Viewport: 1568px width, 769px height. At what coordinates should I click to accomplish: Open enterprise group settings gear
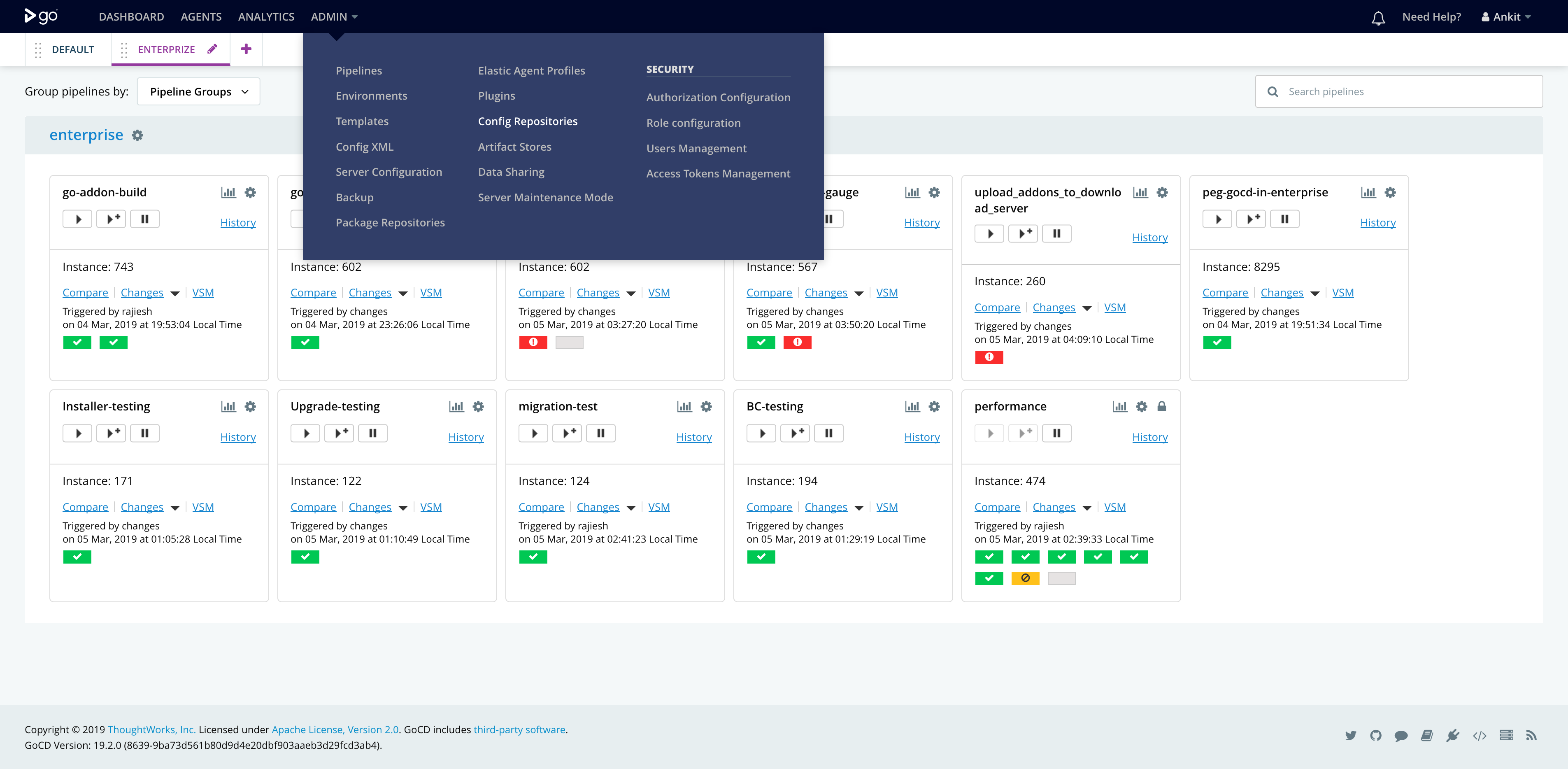(x=137, y=135)
